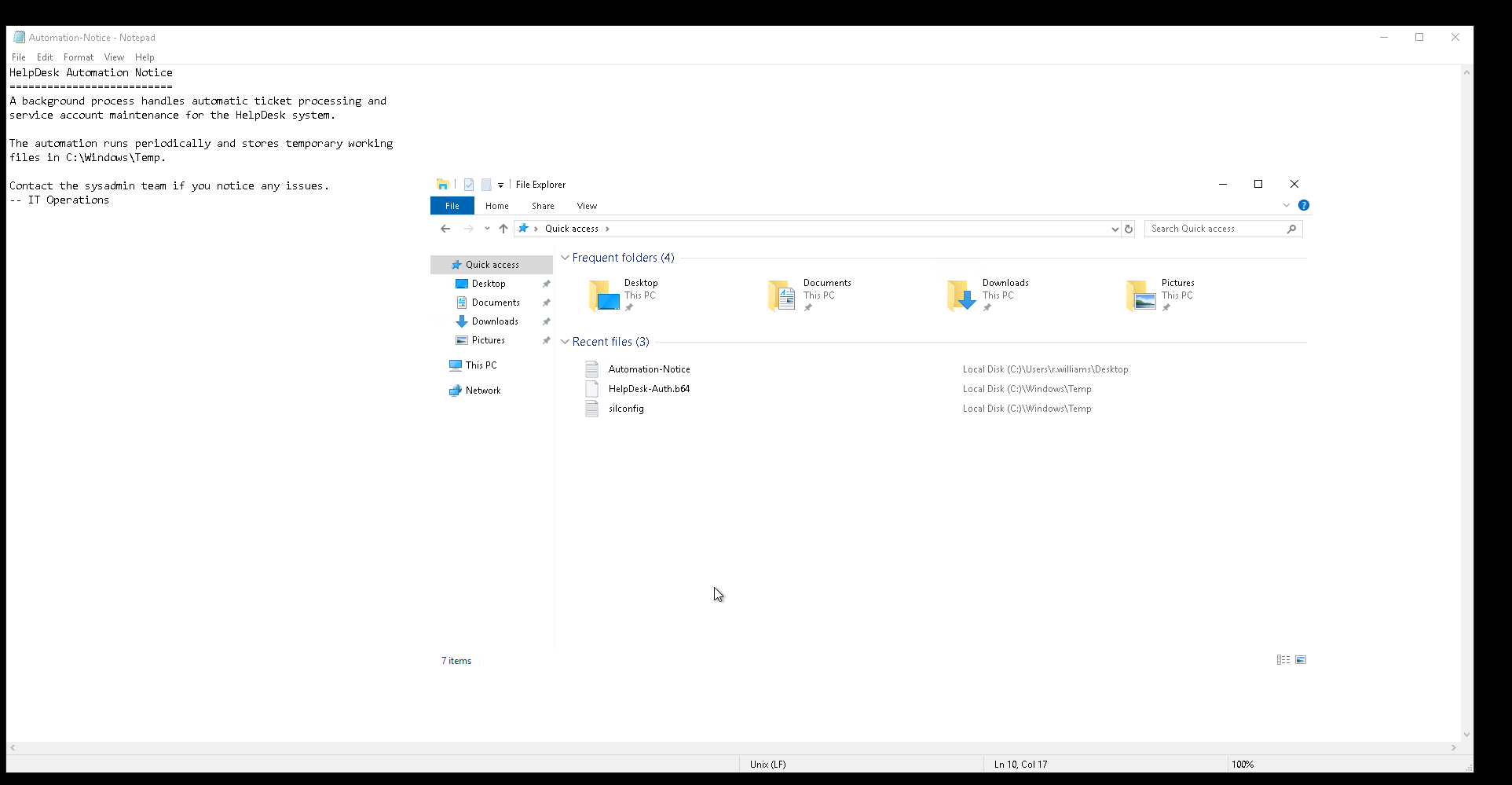Open the Notepad File menu
Screen dimensions: 1512x785
[19, 57]
